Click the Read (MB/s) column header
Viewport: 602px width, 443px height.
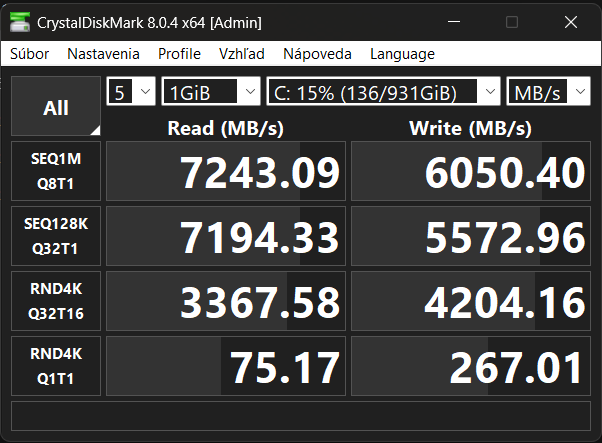[226, 128]
